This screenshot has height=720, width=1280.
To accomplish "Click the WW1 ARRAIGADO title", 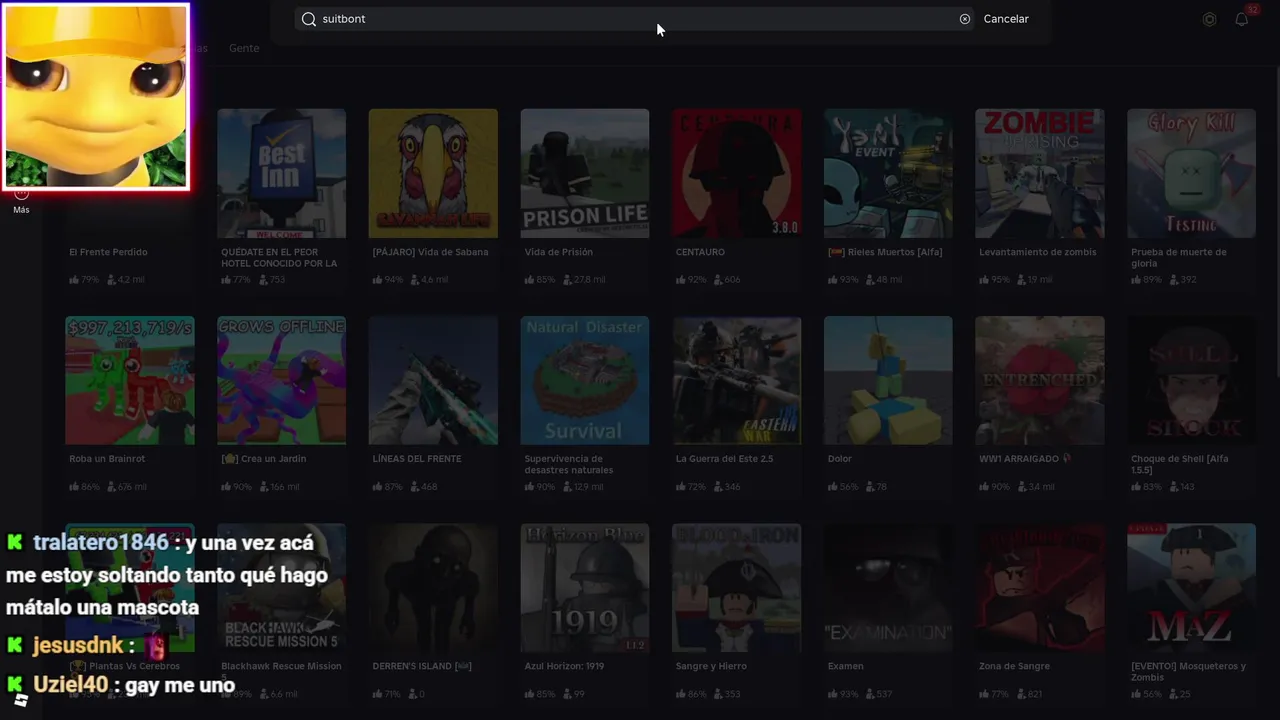I will (x=1025, y=459).
